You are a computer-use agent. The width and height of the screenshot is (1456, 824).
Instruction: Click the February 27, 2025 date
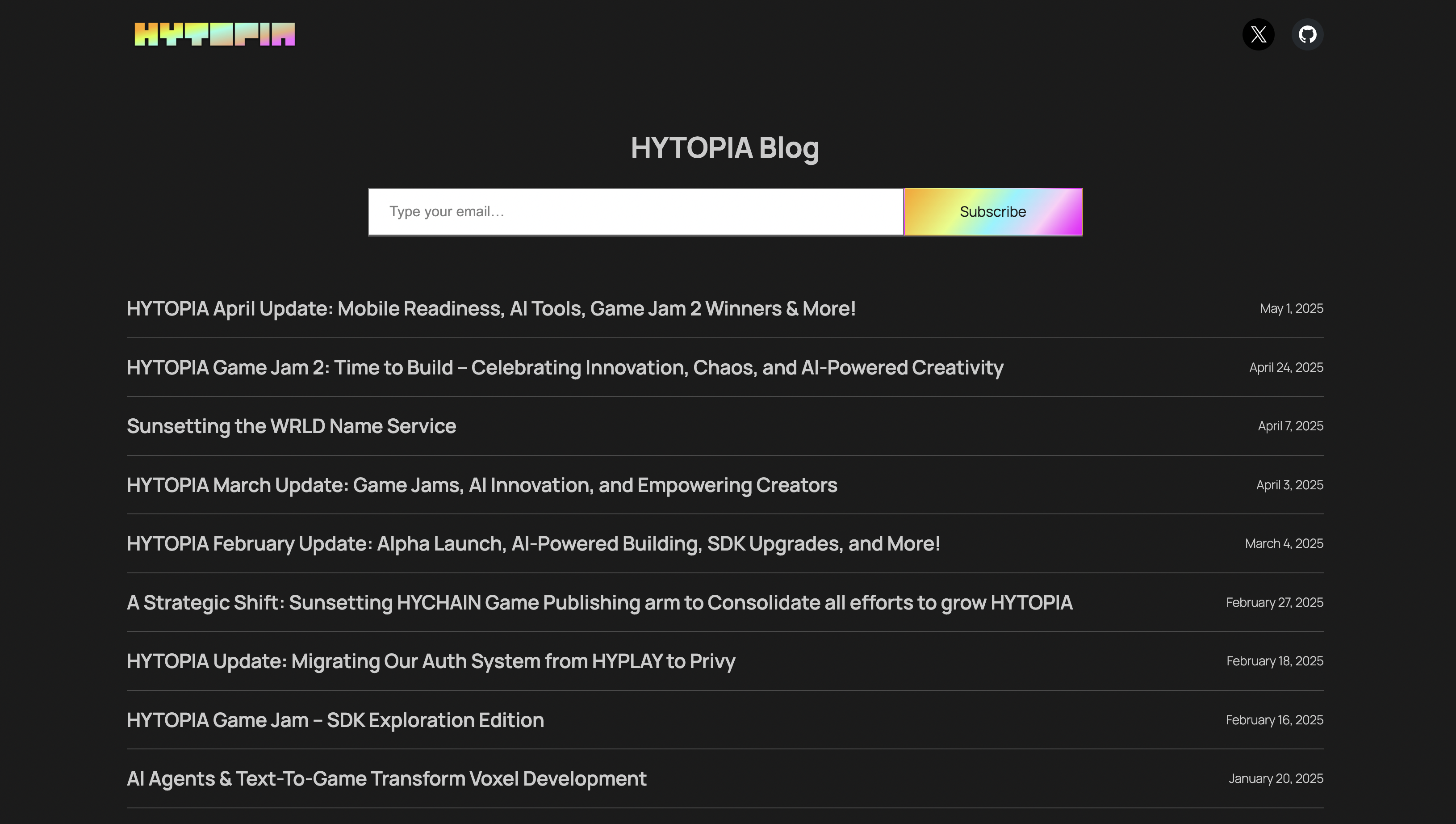pos(1274,602)
